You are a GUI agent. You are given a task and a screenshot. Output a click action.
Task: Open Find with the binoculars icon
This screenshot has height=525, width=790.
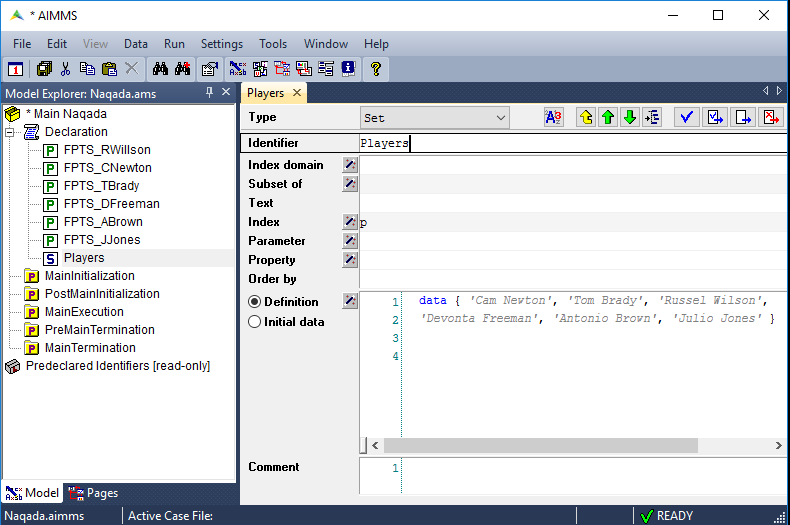point(160,69)
